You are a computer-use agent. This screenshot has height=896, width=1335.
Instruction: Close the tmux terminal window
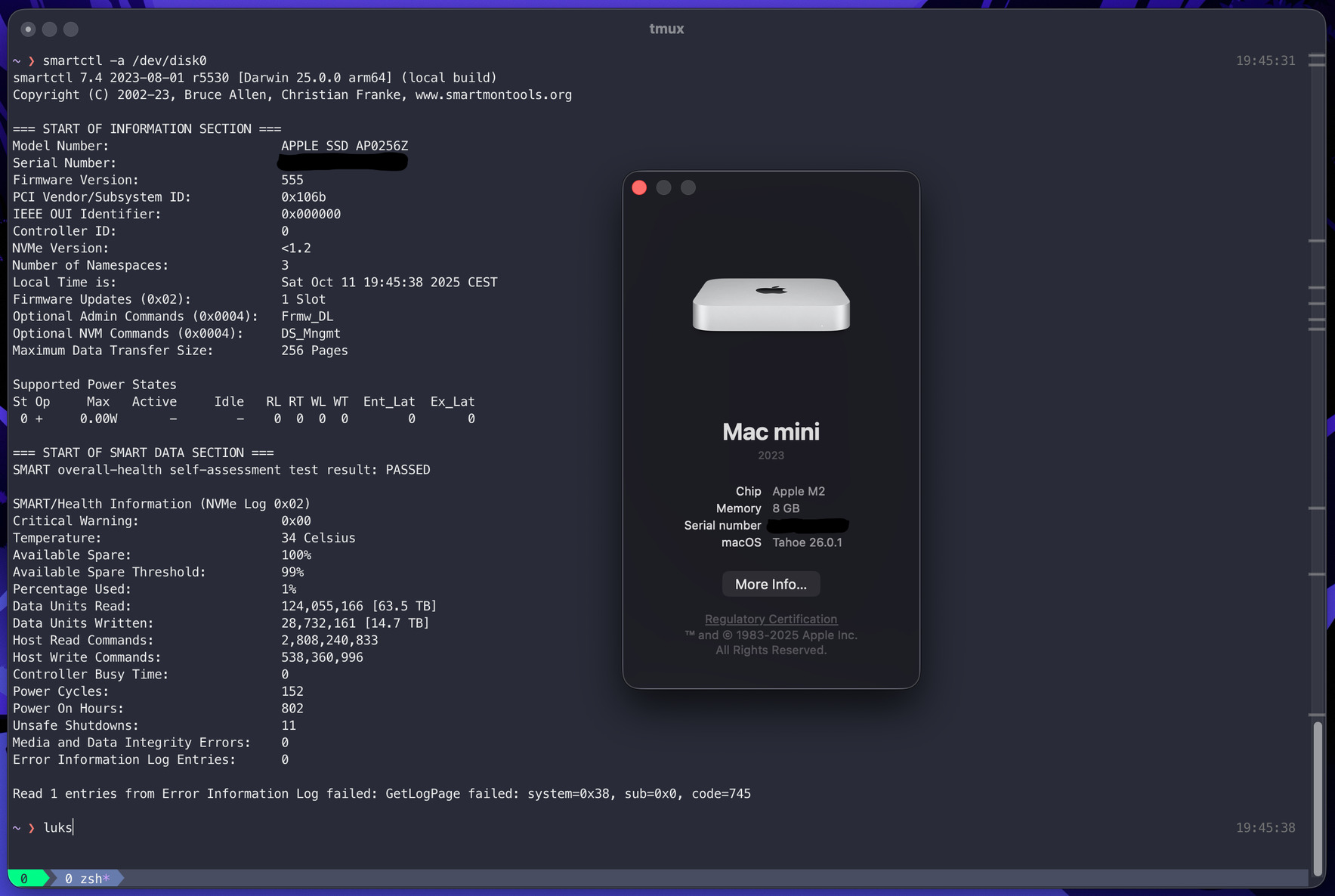coord(28,29)
